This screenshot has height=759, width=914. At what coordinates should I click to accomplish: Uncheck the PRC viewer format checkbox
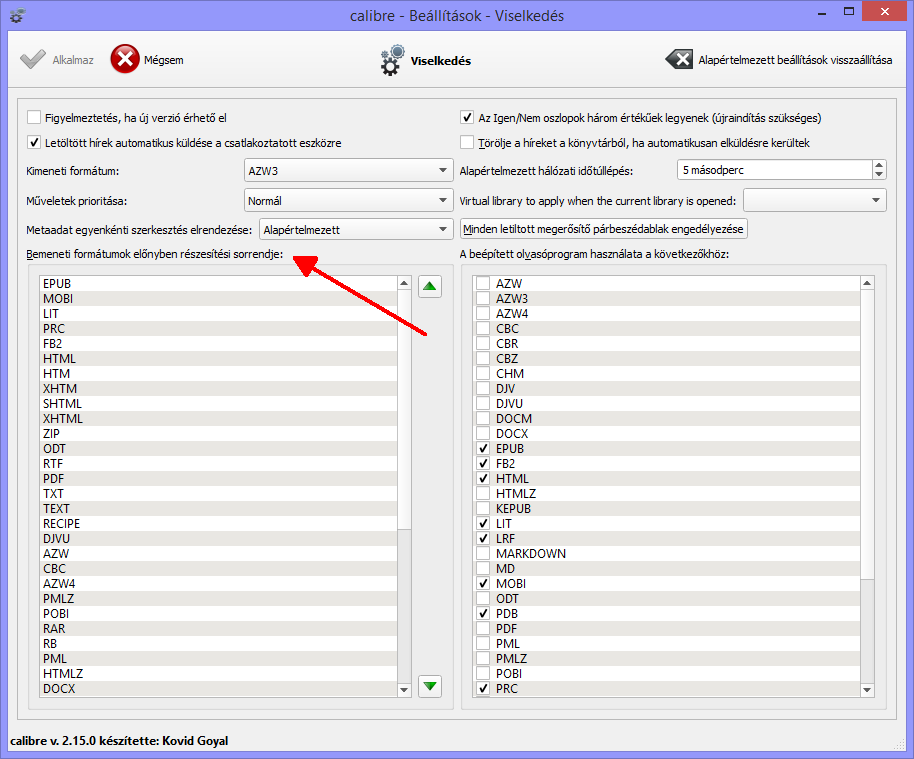(x=483, y=688)
